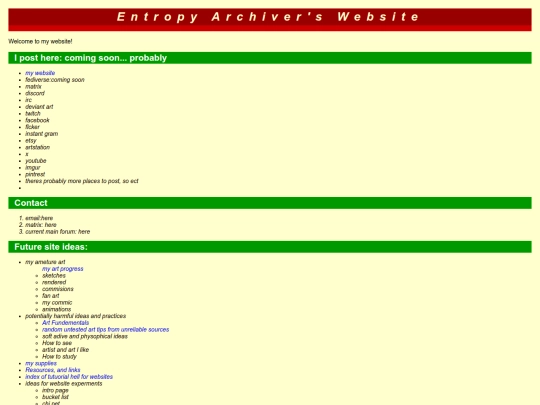Open the 'Art Fundementals' link
Viewport: 540px width, 405px height.
point(65,323)
